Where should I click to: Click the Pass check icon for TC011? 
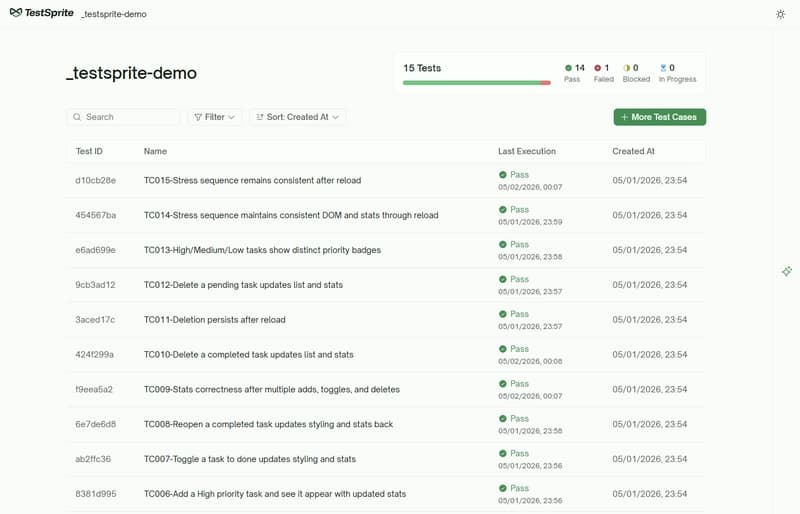tap(503, 314)
